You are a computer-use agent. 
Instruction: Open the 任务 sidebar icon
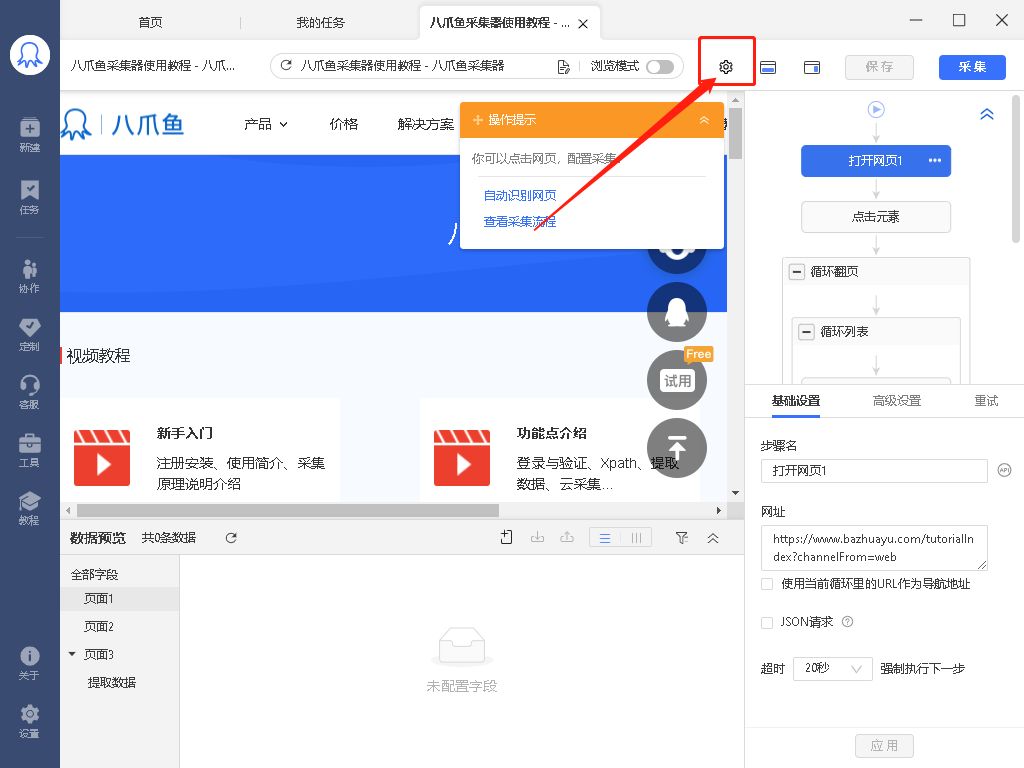click(29, 197)
